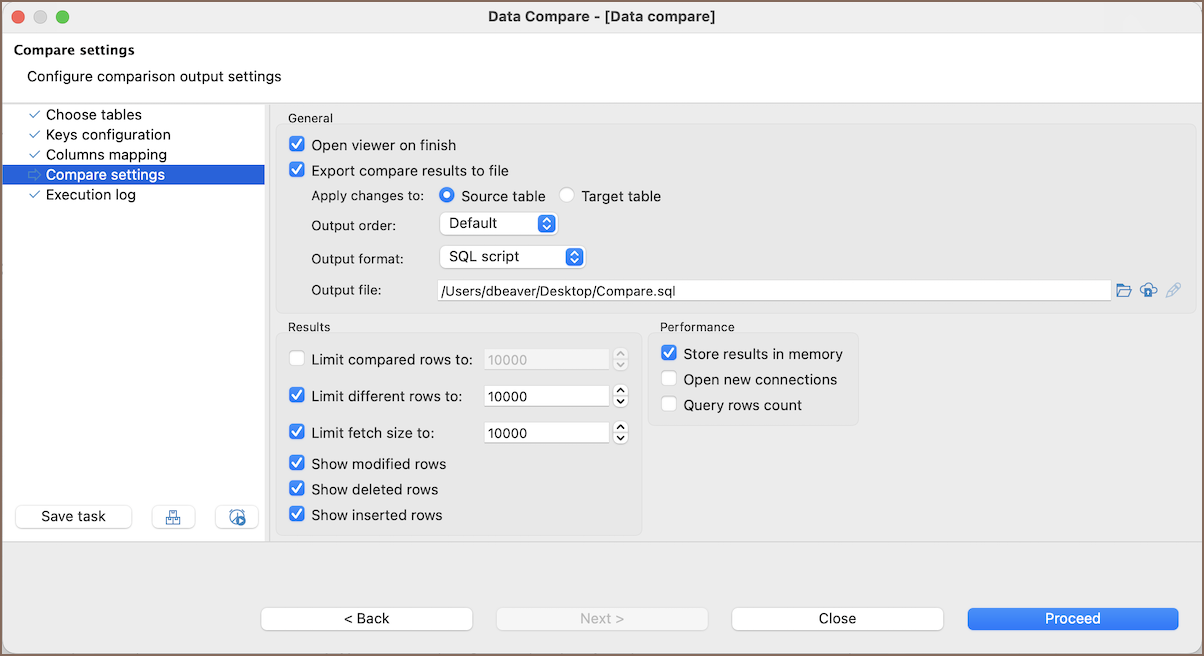Click the Save task button

click(x=74, y=517)
